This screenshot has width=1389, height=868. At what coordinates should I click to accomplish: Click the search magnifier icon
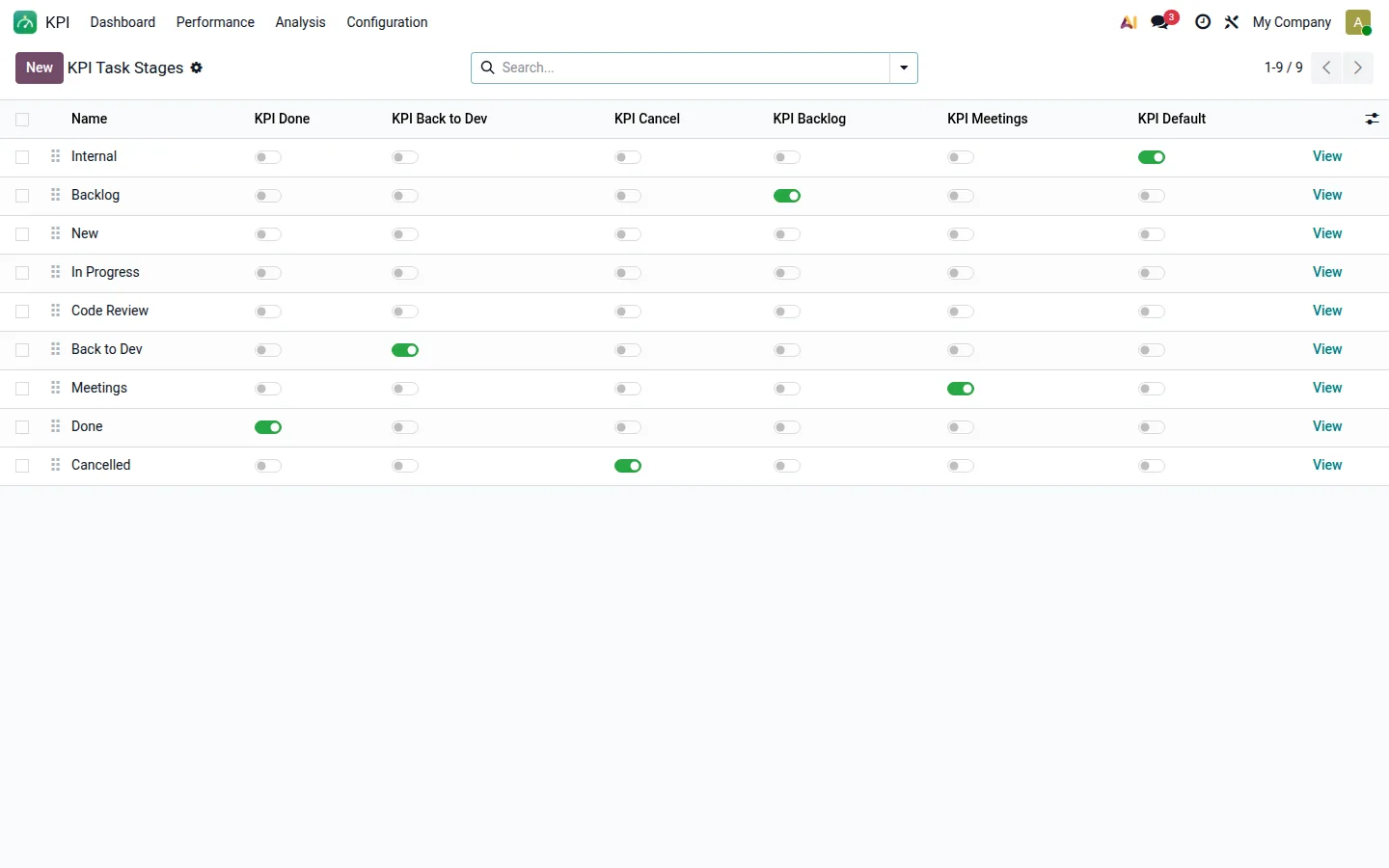point(488,68)
